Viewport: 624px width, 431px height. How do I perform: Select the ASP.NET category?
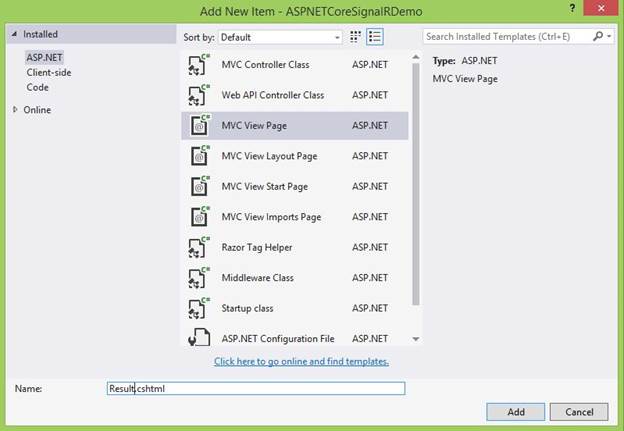pos(44,57)
